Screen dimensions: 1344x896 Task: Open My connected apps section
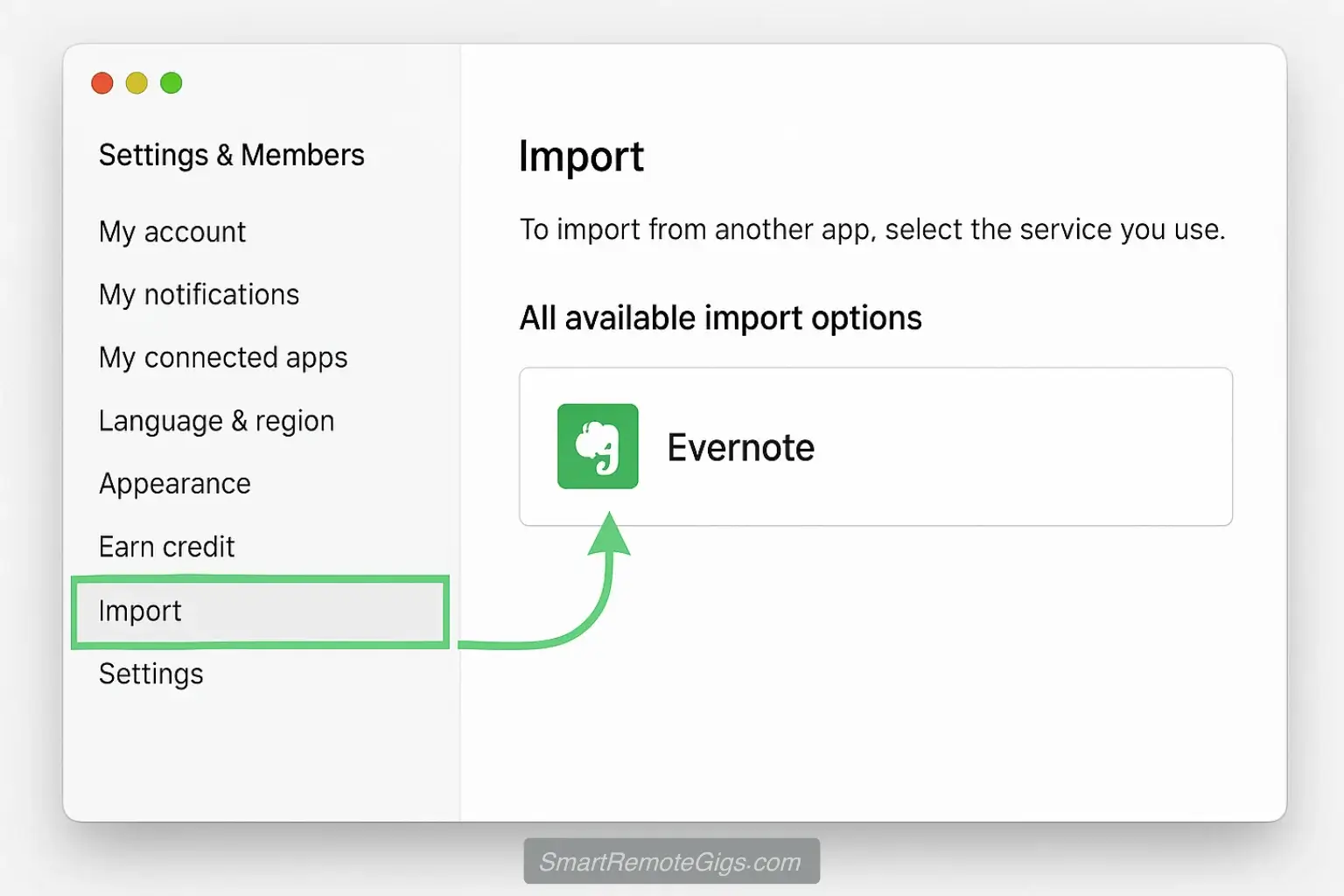pyautogui.click(x=223, y=358)
